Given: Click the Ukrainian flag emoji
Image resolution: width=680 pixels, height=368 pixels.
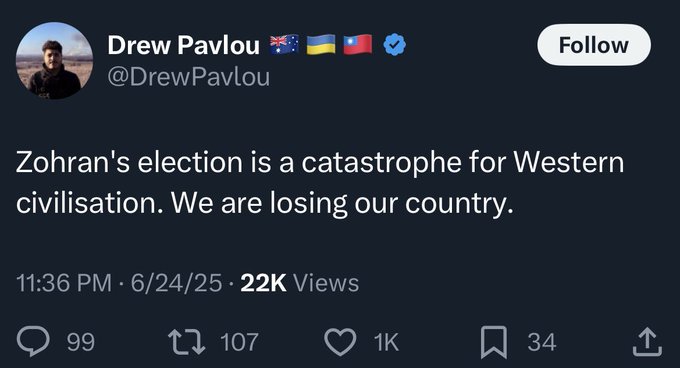Looking at the screenshot, I should click(x=321, y=44).
